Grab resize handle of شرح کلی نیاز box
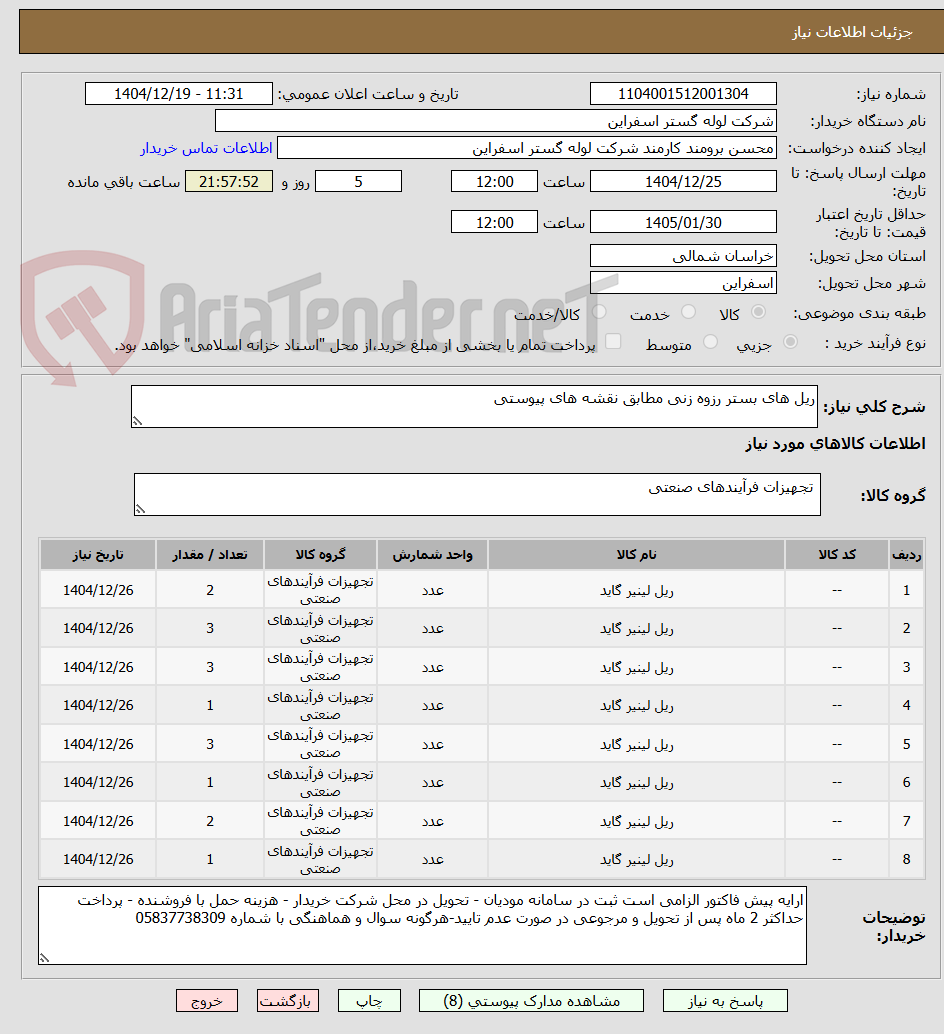Screen dimensions: 944x1034 coord(137,421)
